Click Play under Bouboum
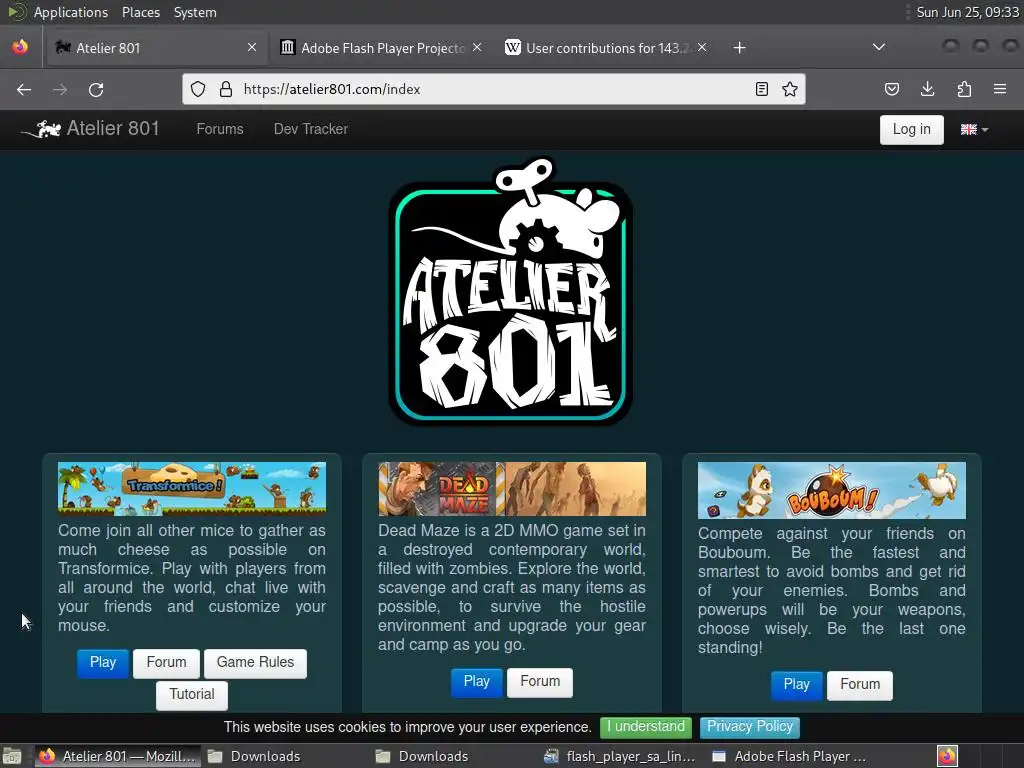The height and width of the screenshot is (768, 1024). pyautogui.click(x=797, y=685)
